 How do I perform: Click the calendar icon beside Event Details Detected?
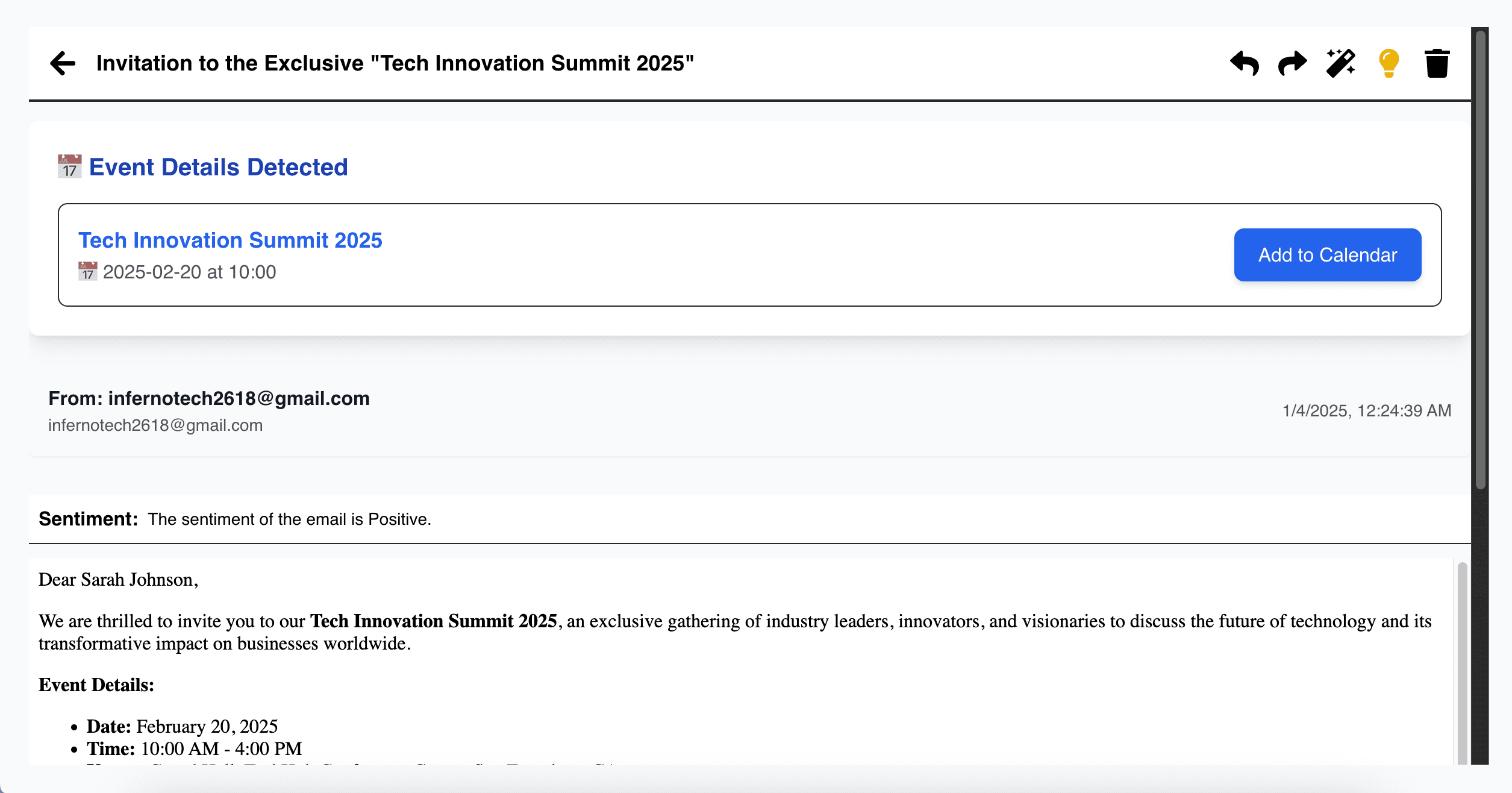70,167
